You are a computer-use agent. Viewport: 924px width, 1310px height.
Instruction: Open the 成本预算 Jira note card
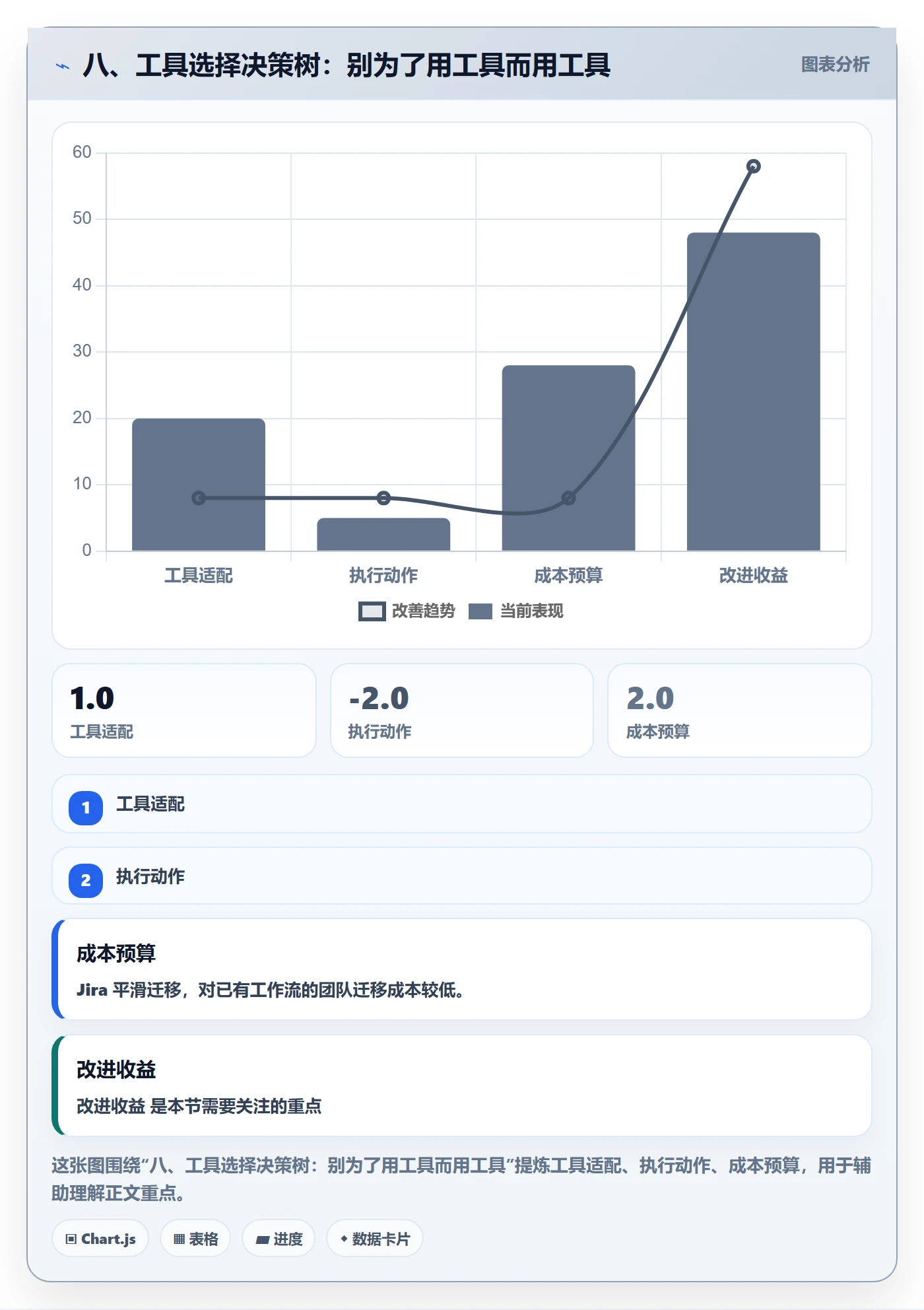pyautogui.click(x=462, y=969)
